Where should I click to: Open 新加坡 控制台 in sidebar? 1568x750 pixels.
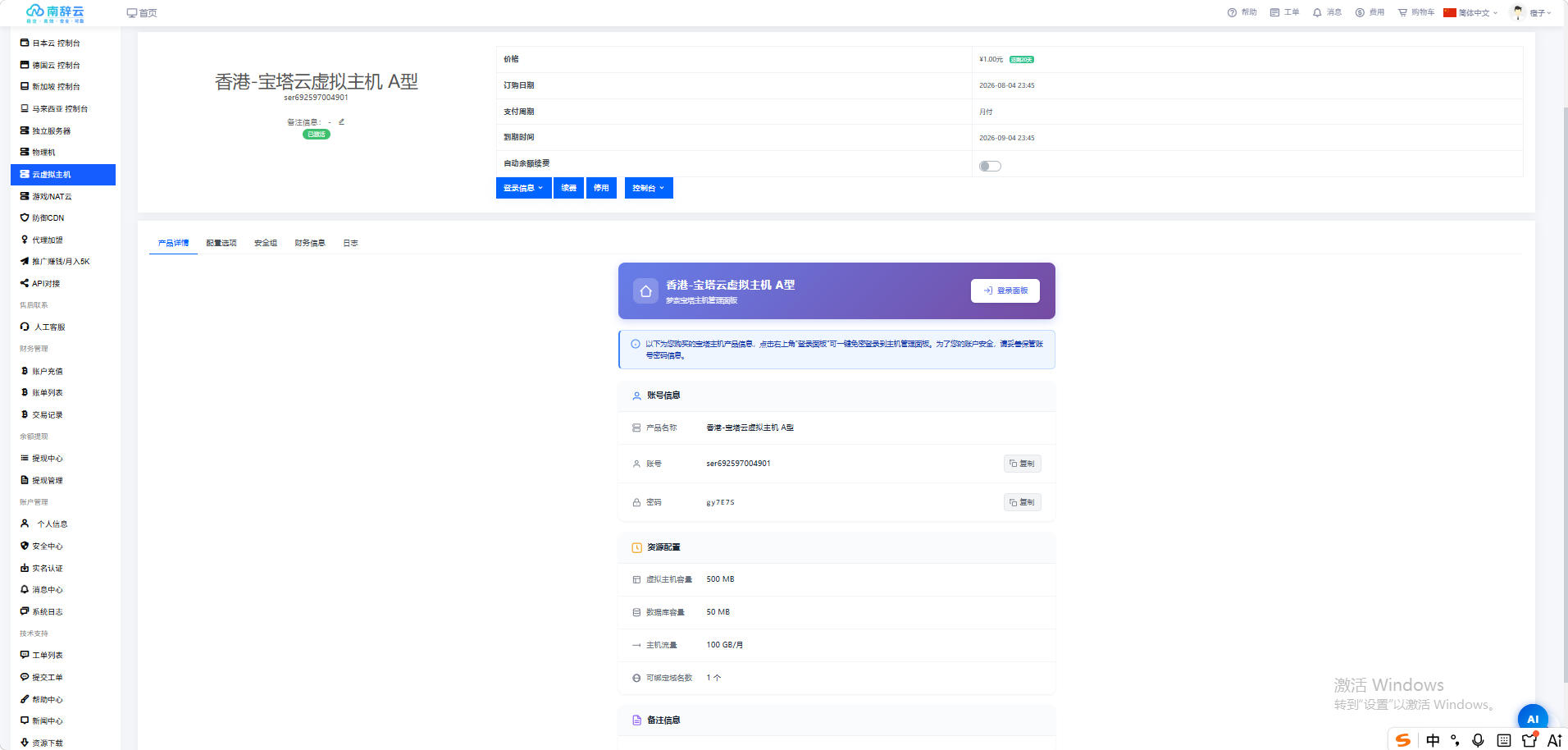coord(63,86)
